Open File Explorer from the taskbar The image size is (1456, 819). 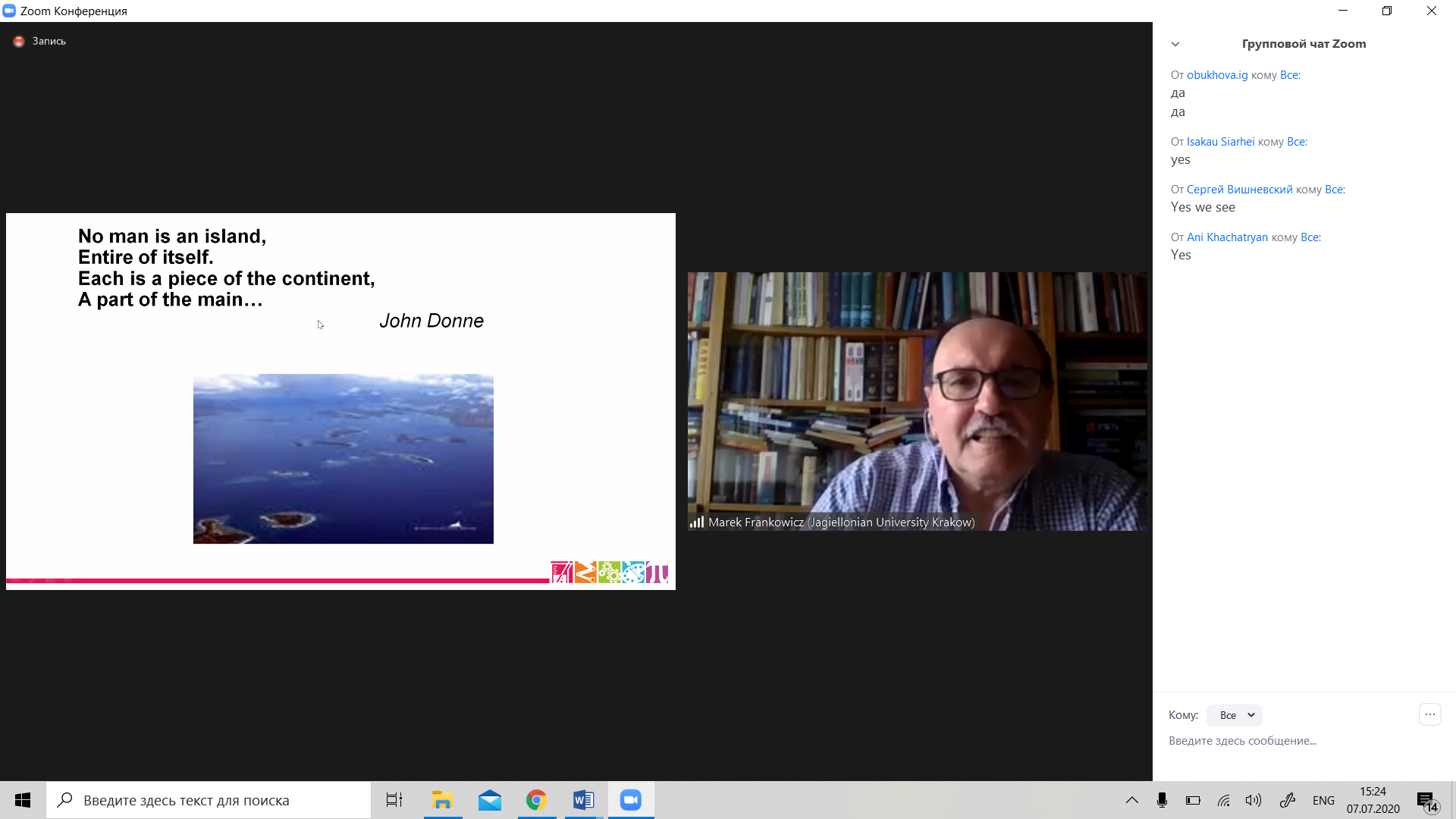[442, 800]
